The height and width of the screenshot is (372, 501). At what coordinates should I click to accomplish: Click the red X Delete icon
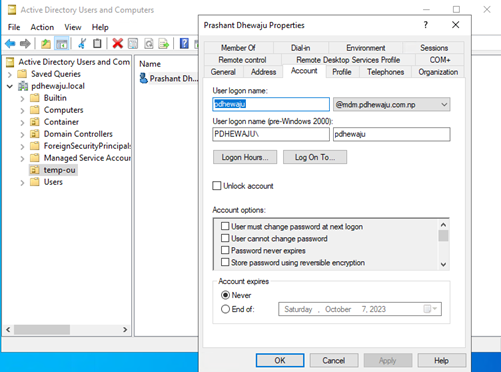(x=117, y=43)
